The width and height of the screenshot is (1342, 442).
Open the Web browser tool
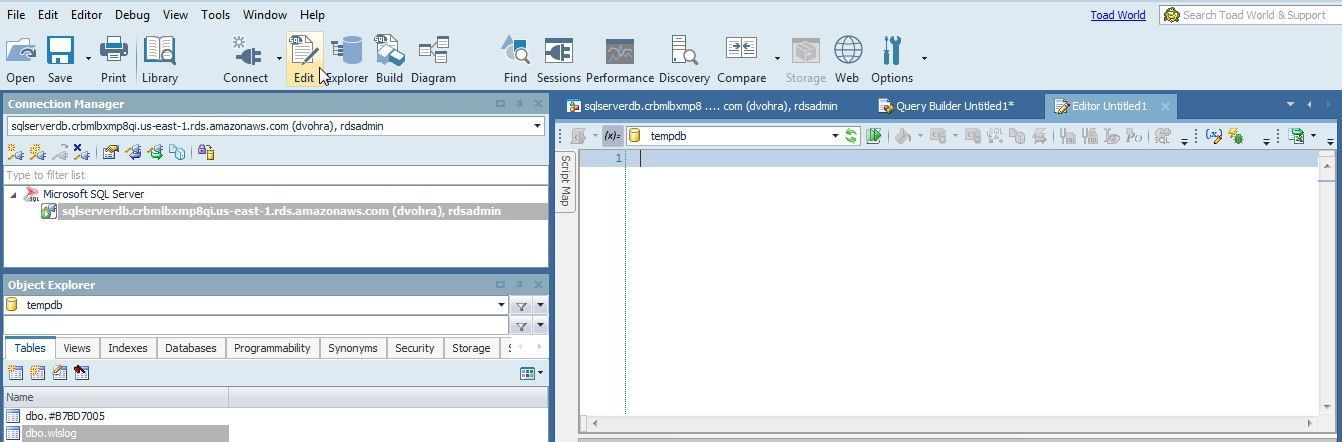pos(847,59)
